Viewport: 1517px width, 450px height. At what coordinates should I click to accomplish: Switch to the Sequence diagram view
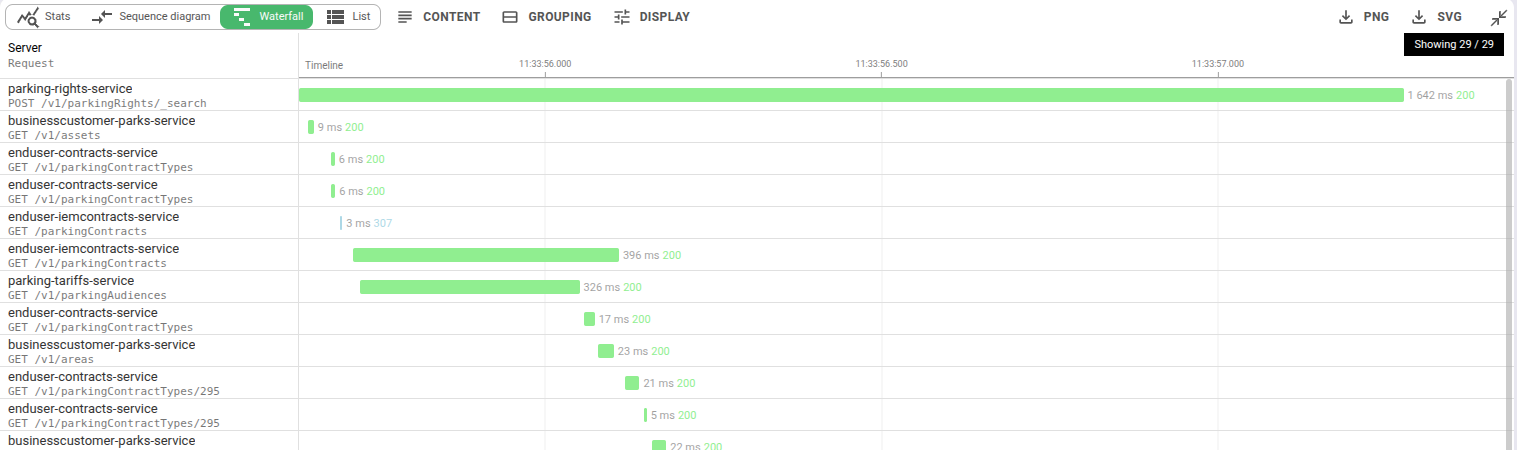[150, 17]
